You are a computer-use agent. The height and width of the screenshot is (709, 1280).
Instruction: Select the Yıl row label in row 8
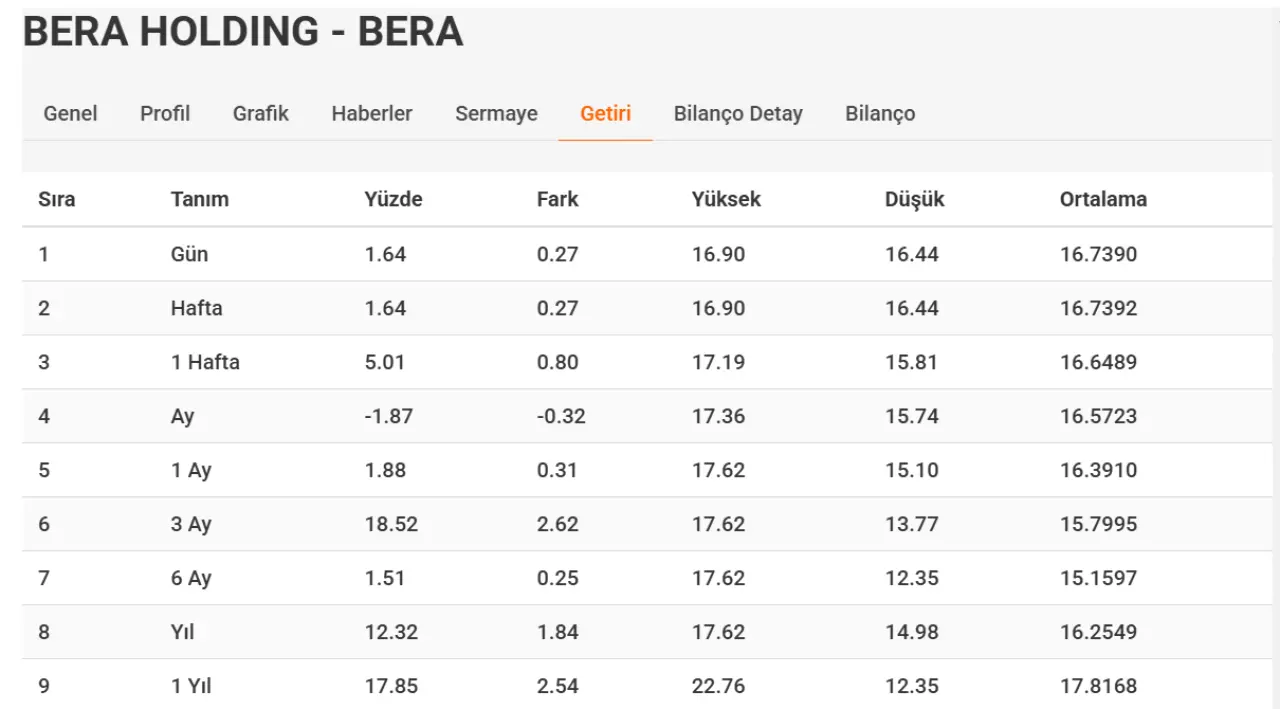(x=183, y=632)
